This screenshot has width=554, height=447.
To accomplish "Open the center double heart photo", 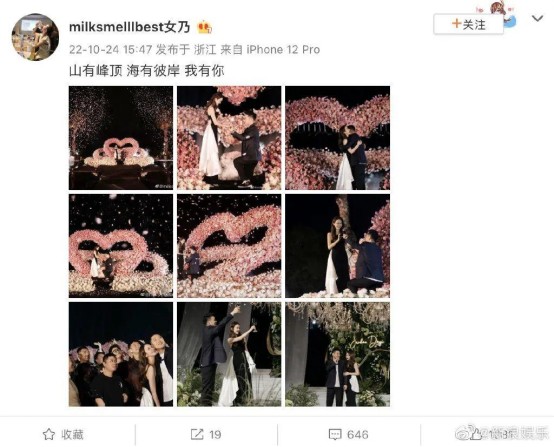I will 229,246.
